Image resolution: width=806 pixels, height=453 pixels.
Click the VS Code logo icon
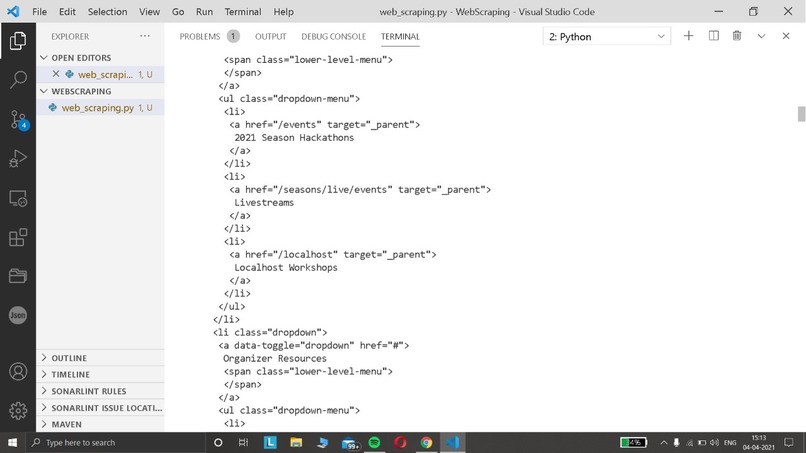click(13, 11)
